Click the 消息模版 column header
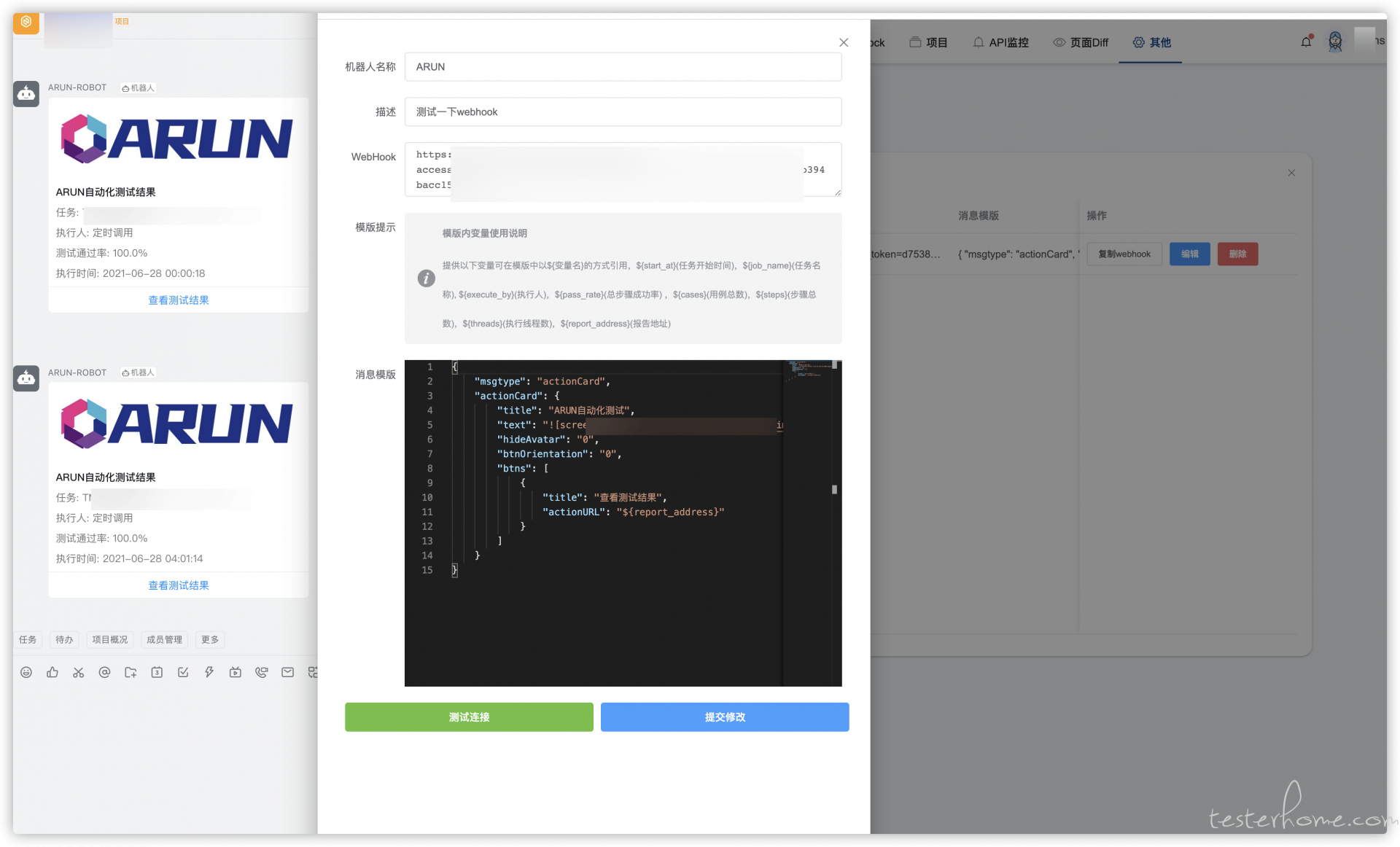Screen dimensions: 1400x847 click(x=979, y=216)
